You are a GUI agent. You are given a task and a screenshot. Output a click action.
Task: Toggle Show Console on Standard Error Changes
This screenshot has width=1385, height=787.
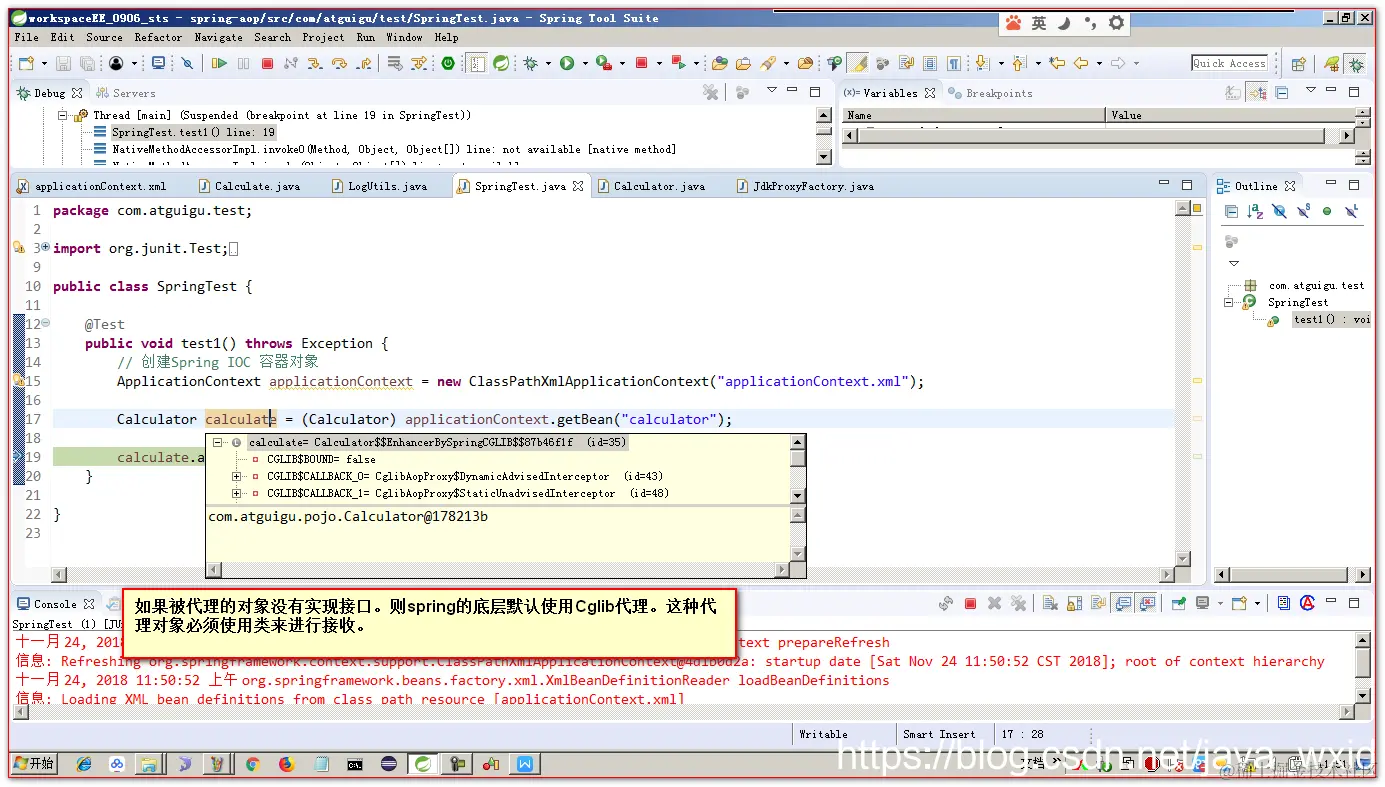click(1146, 603)
